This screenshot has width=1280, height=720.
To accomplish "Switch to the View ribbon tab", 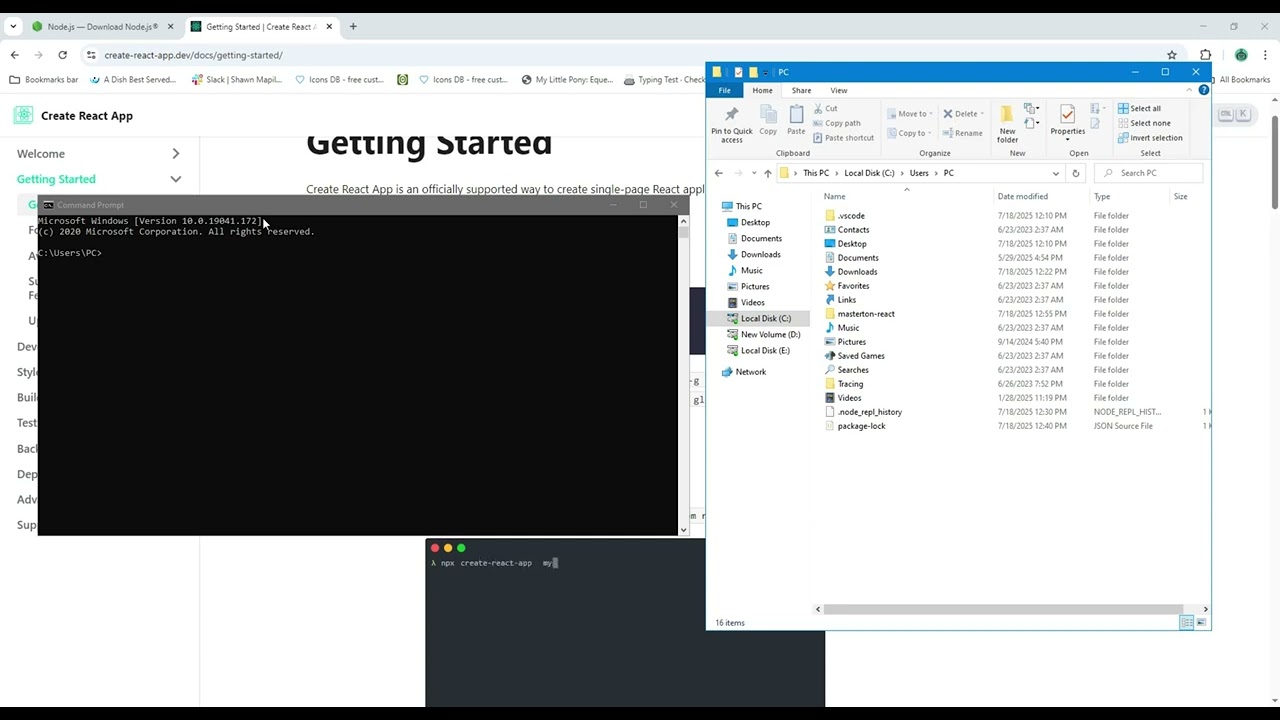I will [839, 90].
